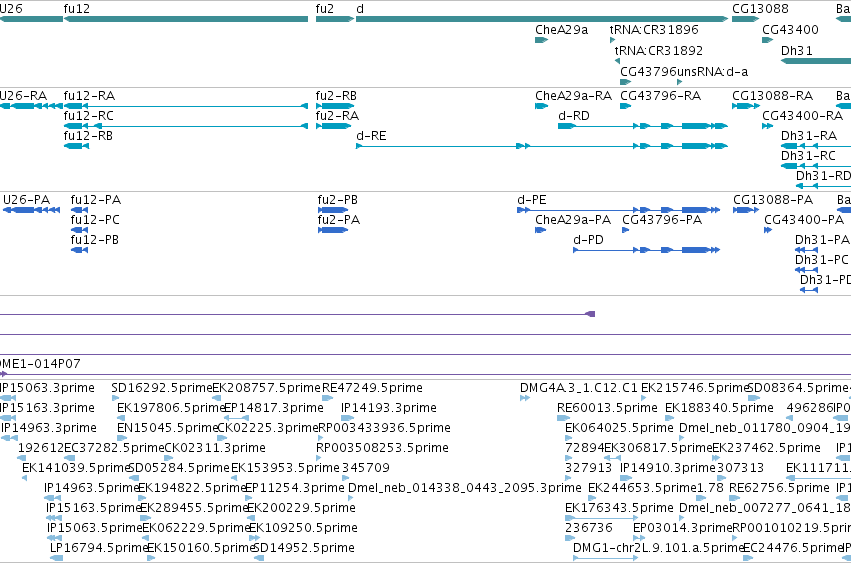Select the LP16794.5prime EST label
Viewport: 851px width, 563px height.
tap(98, 548)
